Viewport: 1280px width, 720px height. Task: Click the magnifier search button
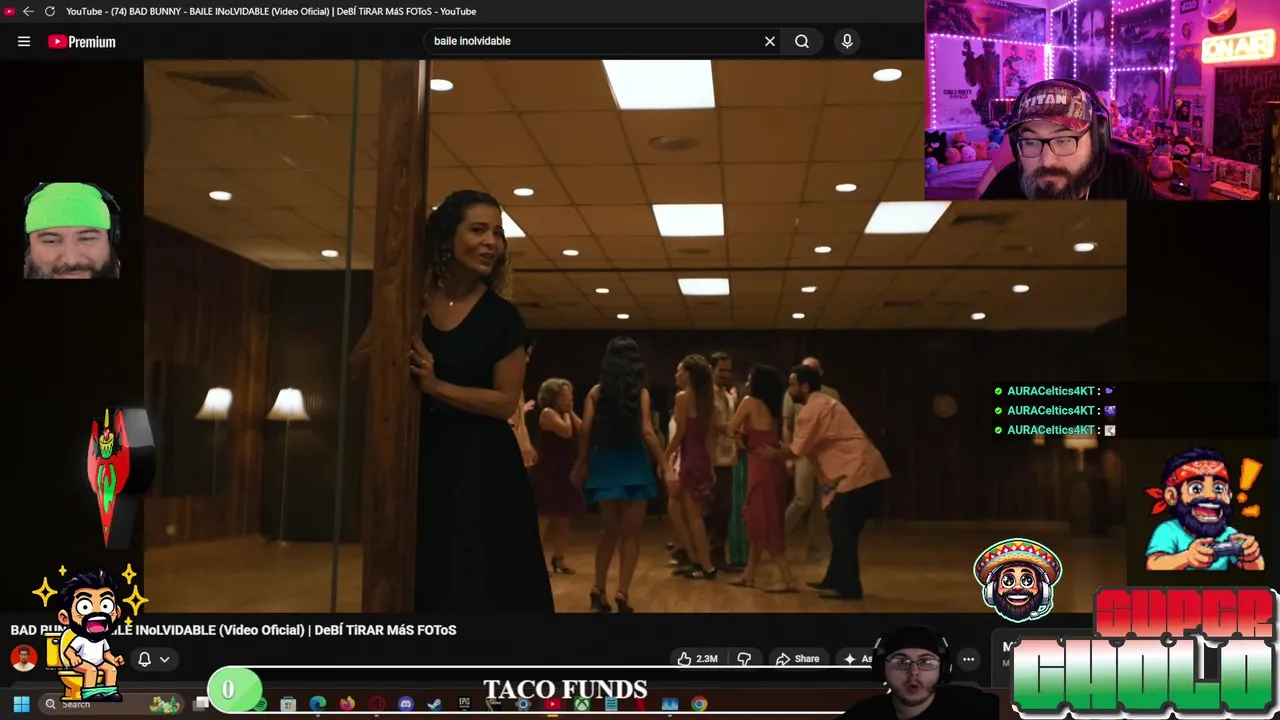[802, 41]
